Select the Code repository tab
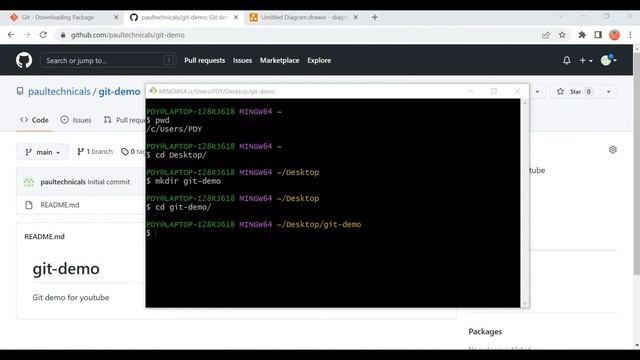The image size is (640, 360). click(34, 120)
